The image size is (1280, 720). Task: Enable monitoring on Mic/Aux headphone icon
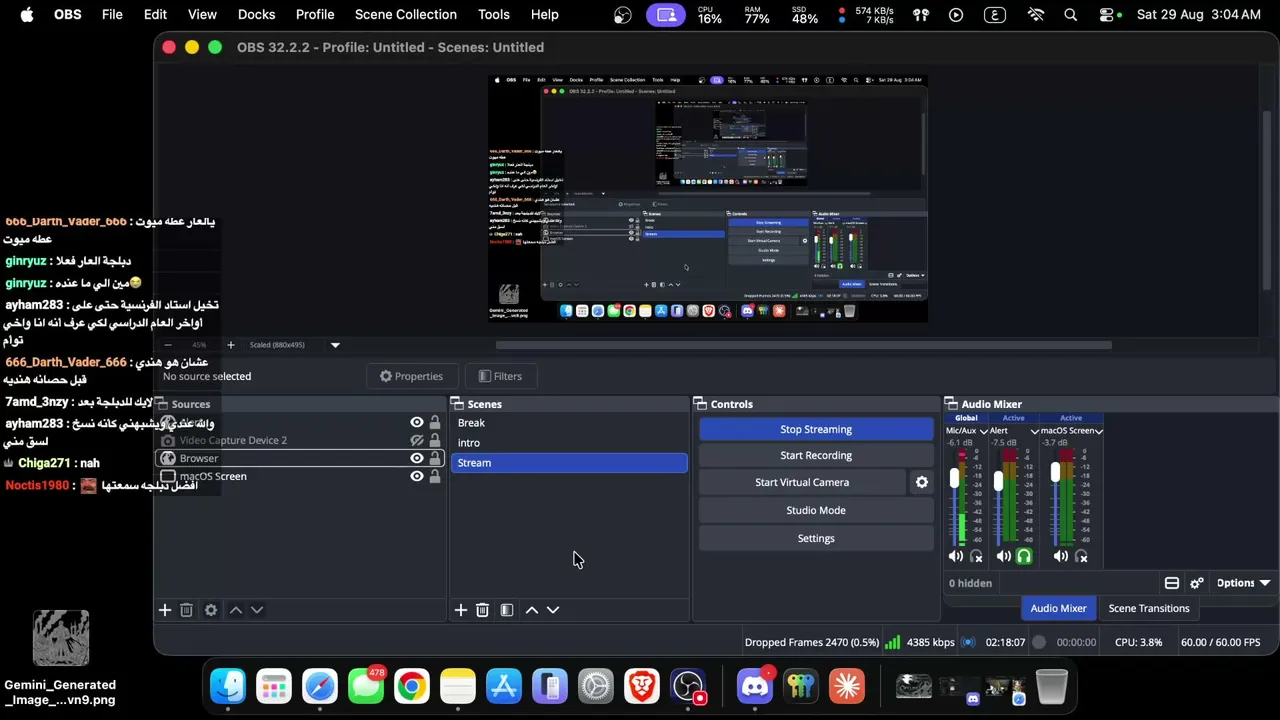coord(976,556)
